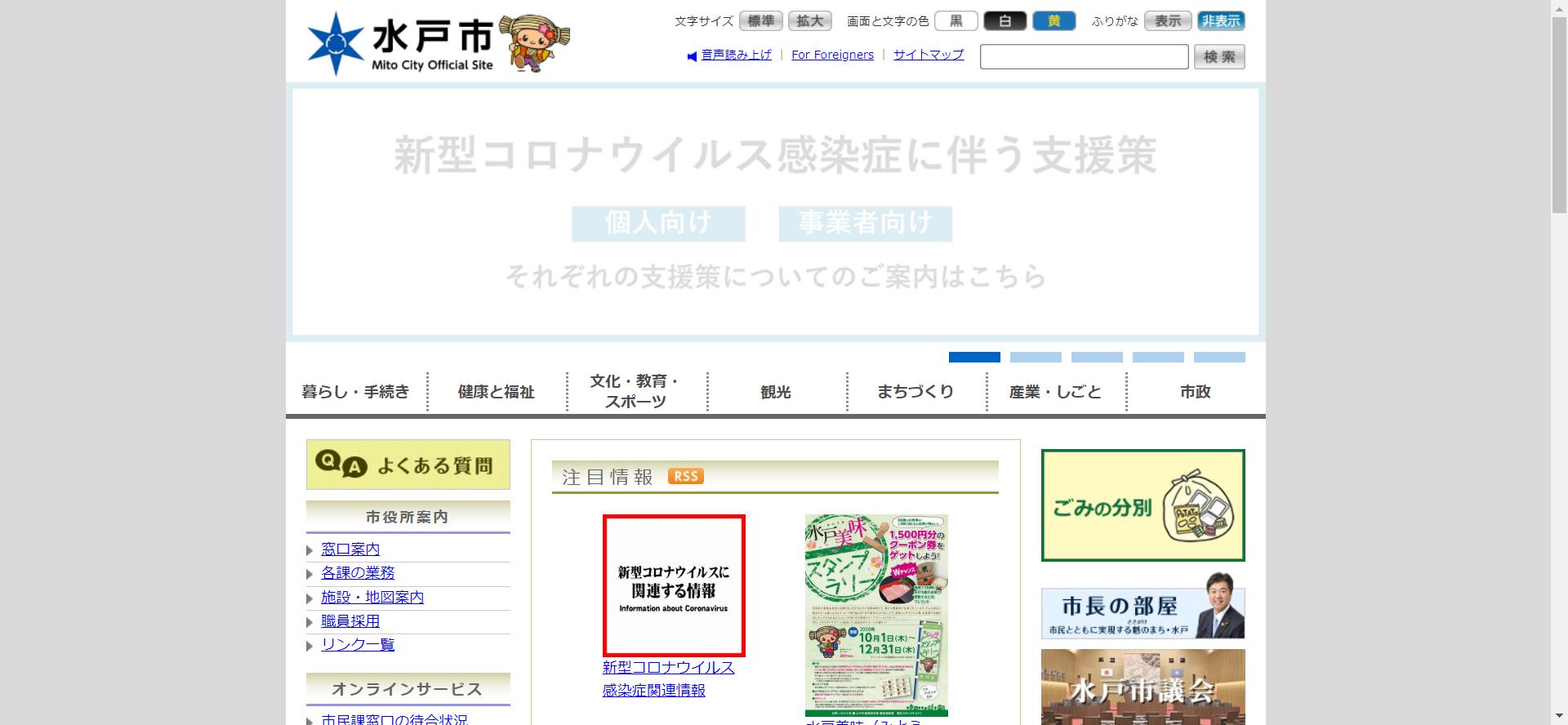Click the audio read-aloud speaker icon
1568x725 pixels.
[692, 56]
